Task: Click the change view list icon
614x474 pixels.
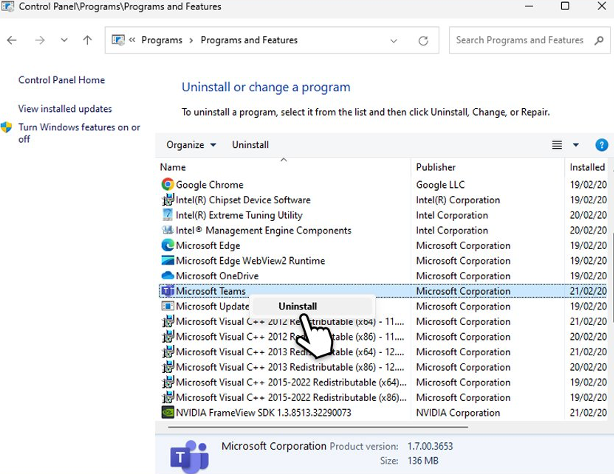Action: coord(557,145)
